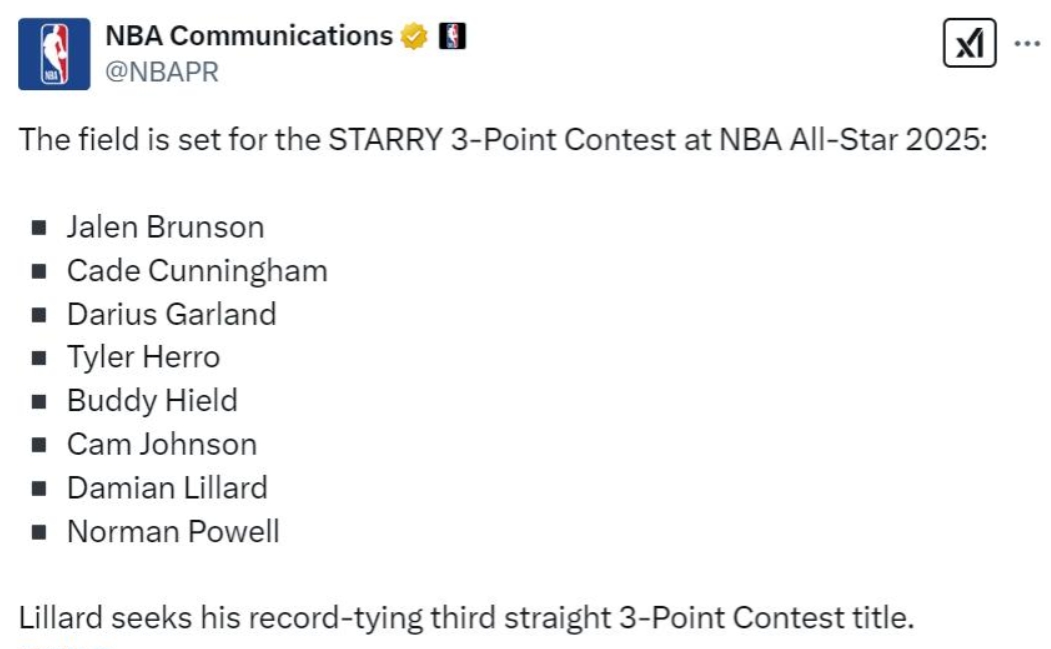Click the closing sentence about Lillard's third title

466,618
